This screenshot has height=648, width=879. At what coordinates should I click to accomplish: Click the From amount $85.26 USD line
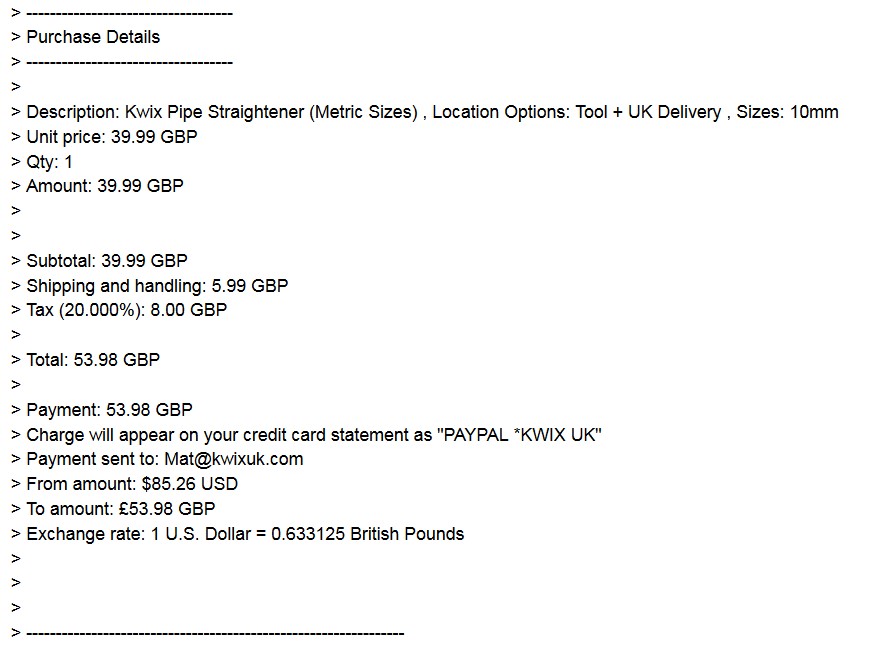(x=132, y=484)
